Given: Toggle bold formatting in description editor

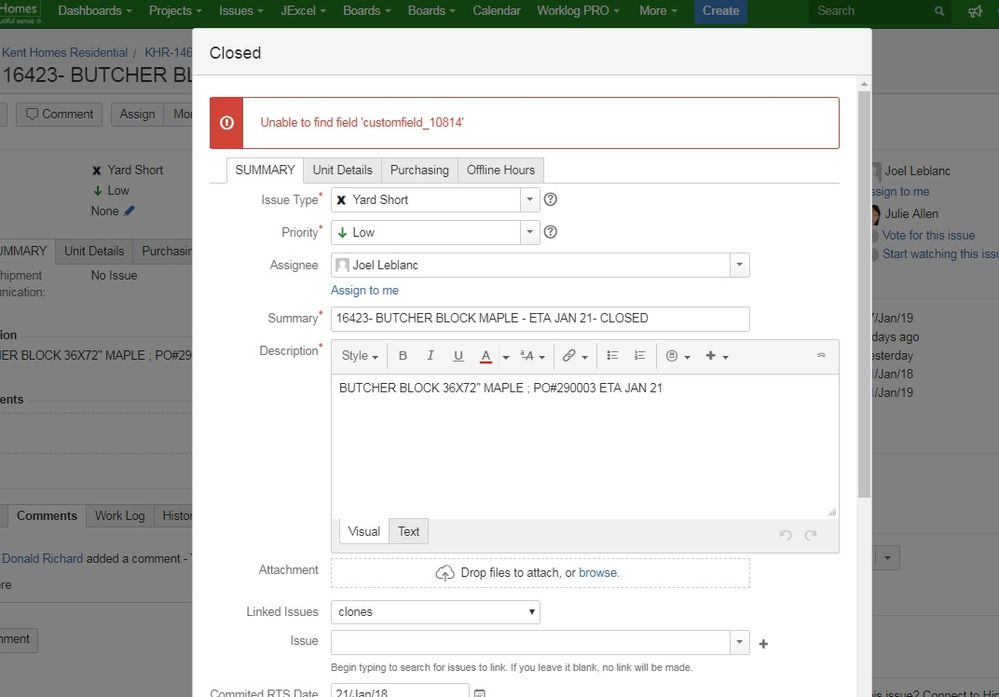Looking at the screenshot, I should click(x=403, y=356).
